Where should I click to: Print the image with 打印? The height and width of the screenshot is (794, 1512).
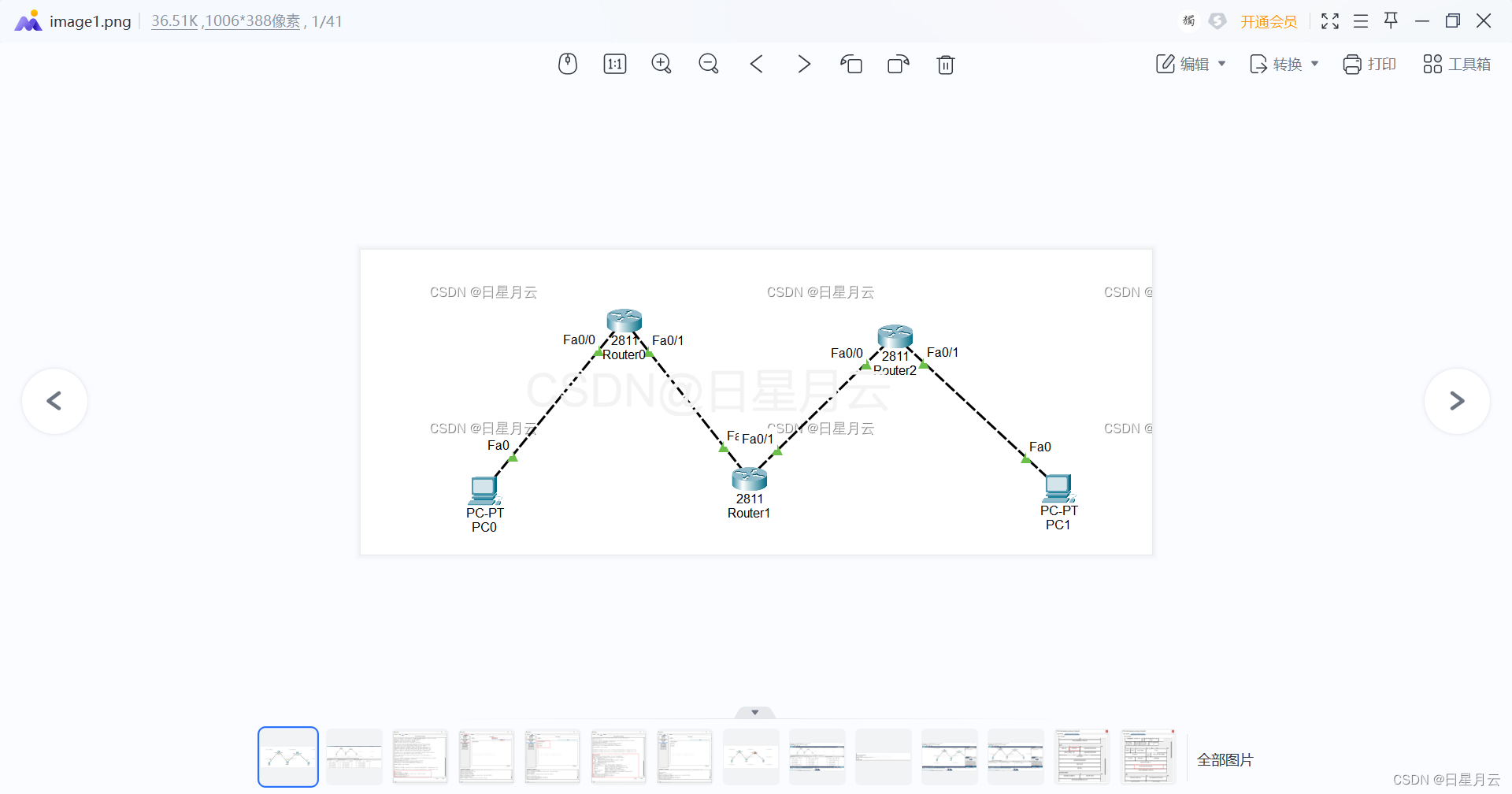click(1369, 64)
